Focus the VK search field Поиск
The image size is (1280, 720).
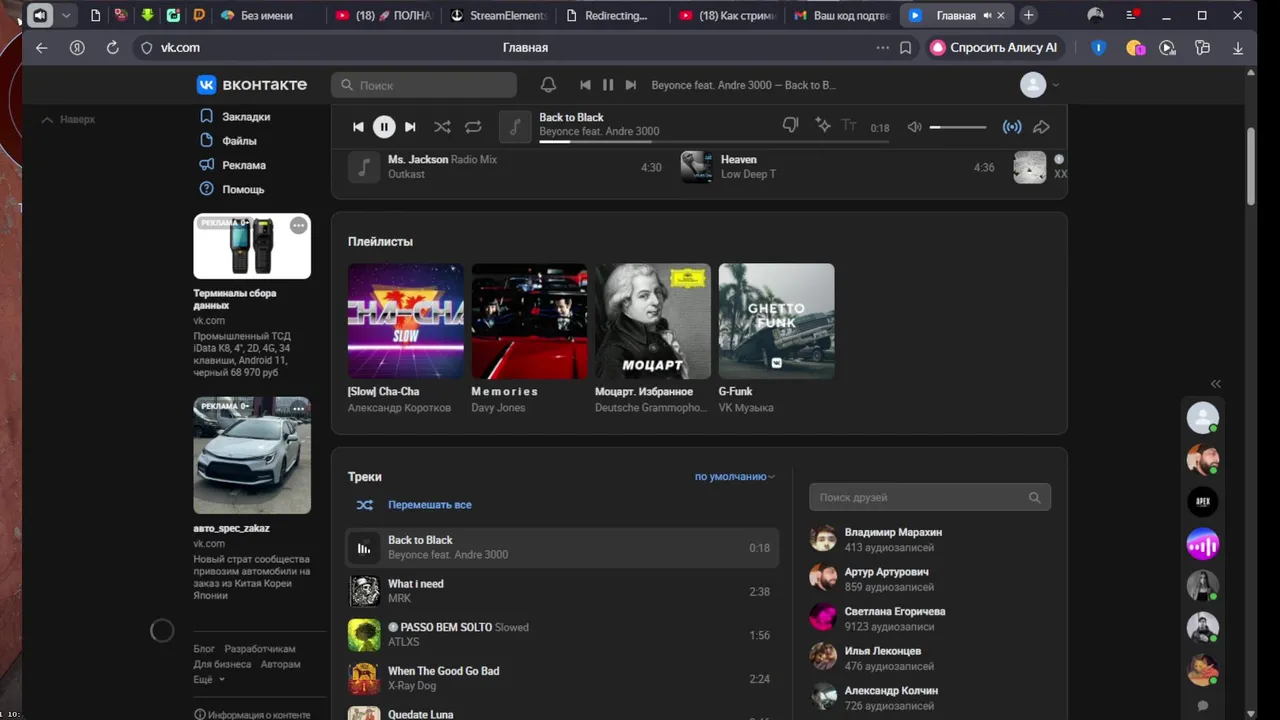424,85
